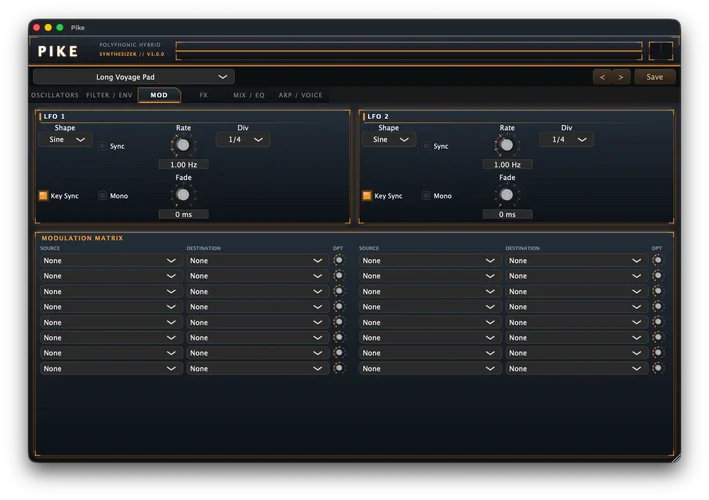Open last-row Destination dropdown in left matrix column
The height and width of the screenshot is (500, 709).
click(x=258, y=368)
